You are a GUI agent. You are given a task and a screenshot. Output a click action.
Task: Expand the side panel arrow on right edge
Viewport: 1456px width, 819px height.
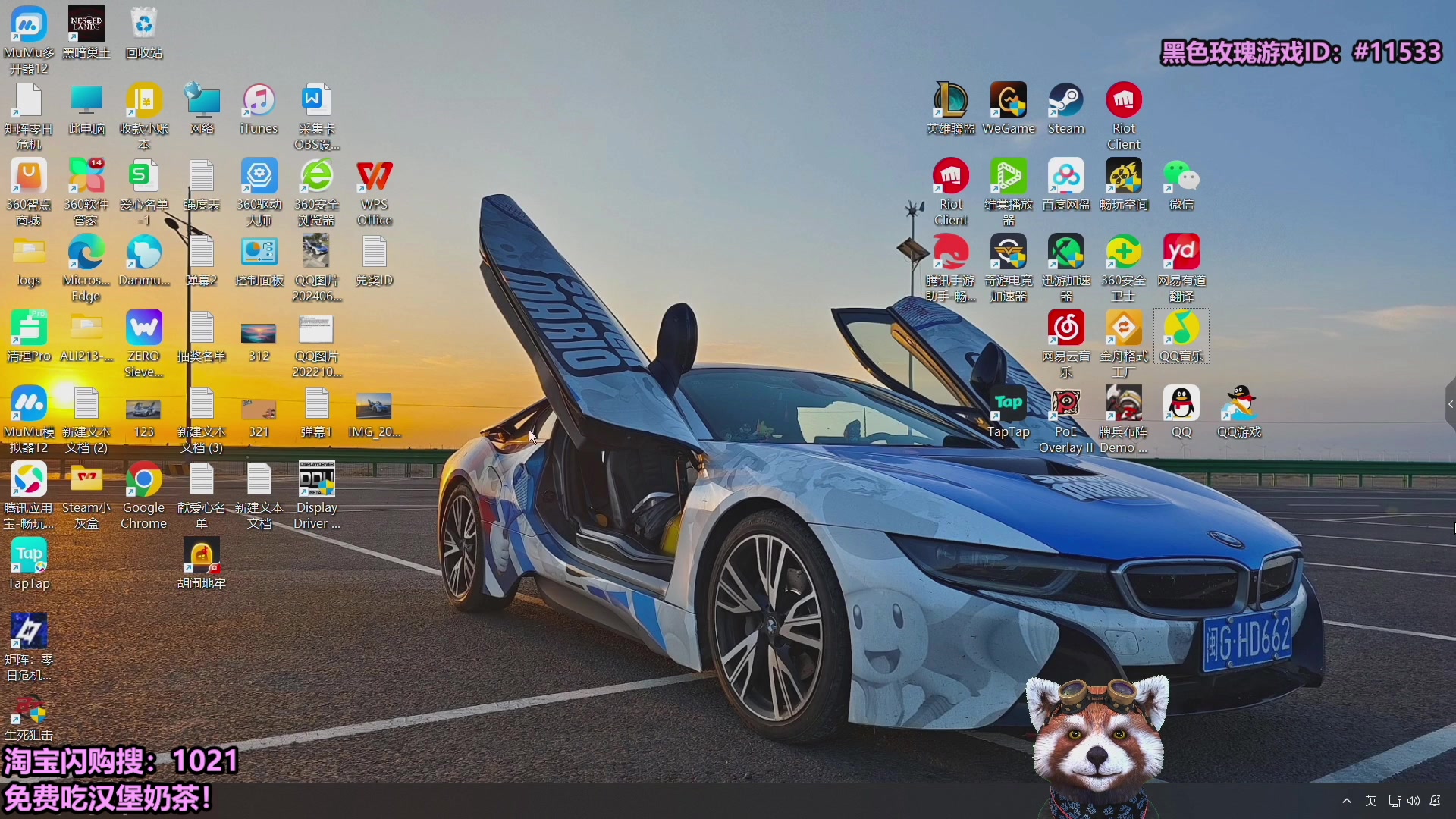click(1450, 405)
